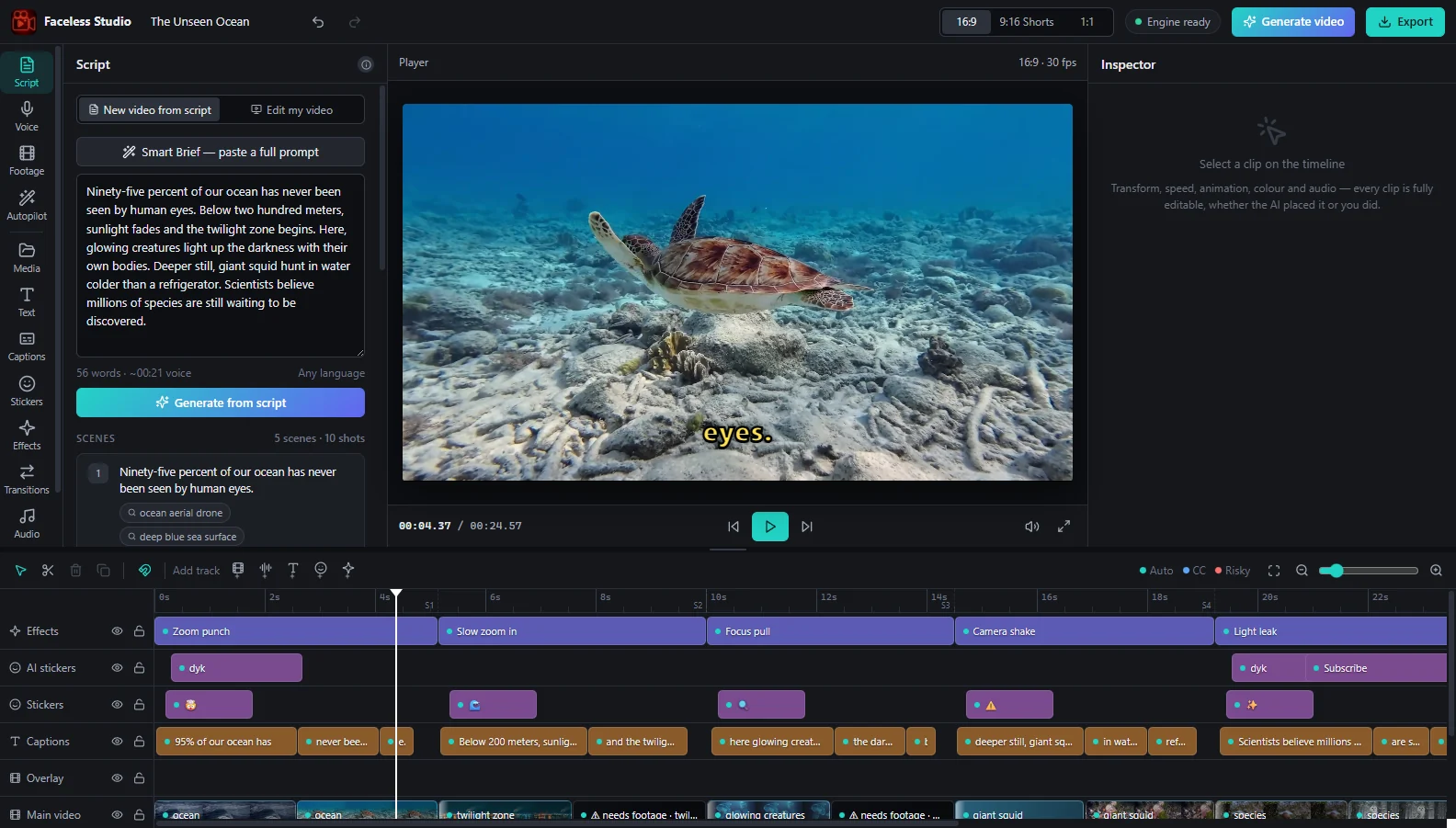The image size is (1456, 828).
Task: Lock the Stickers track
Action: [x=139, y=705]
